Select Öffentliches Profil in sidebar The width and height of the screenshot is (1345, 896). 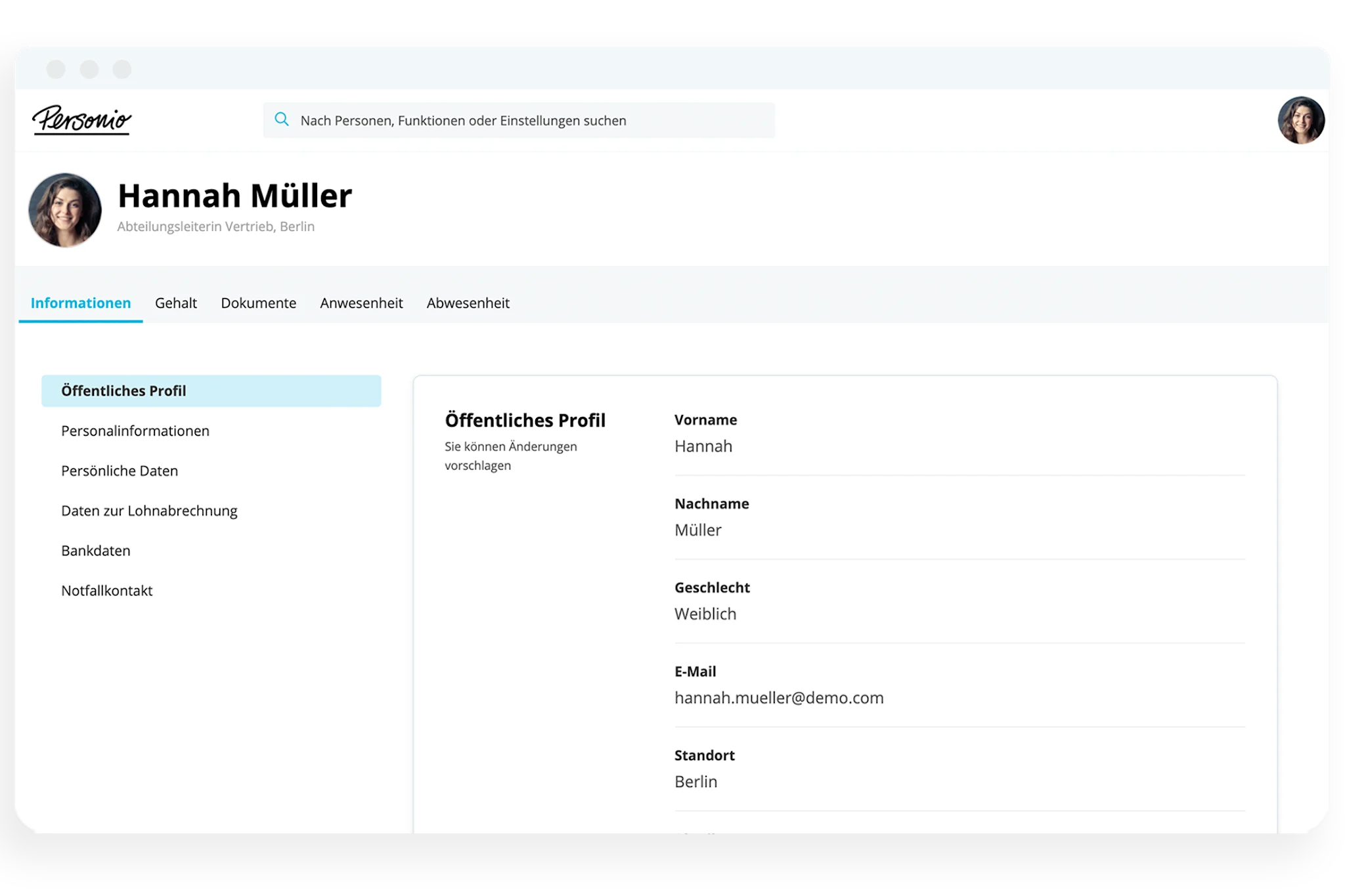(x=211, y=391)
